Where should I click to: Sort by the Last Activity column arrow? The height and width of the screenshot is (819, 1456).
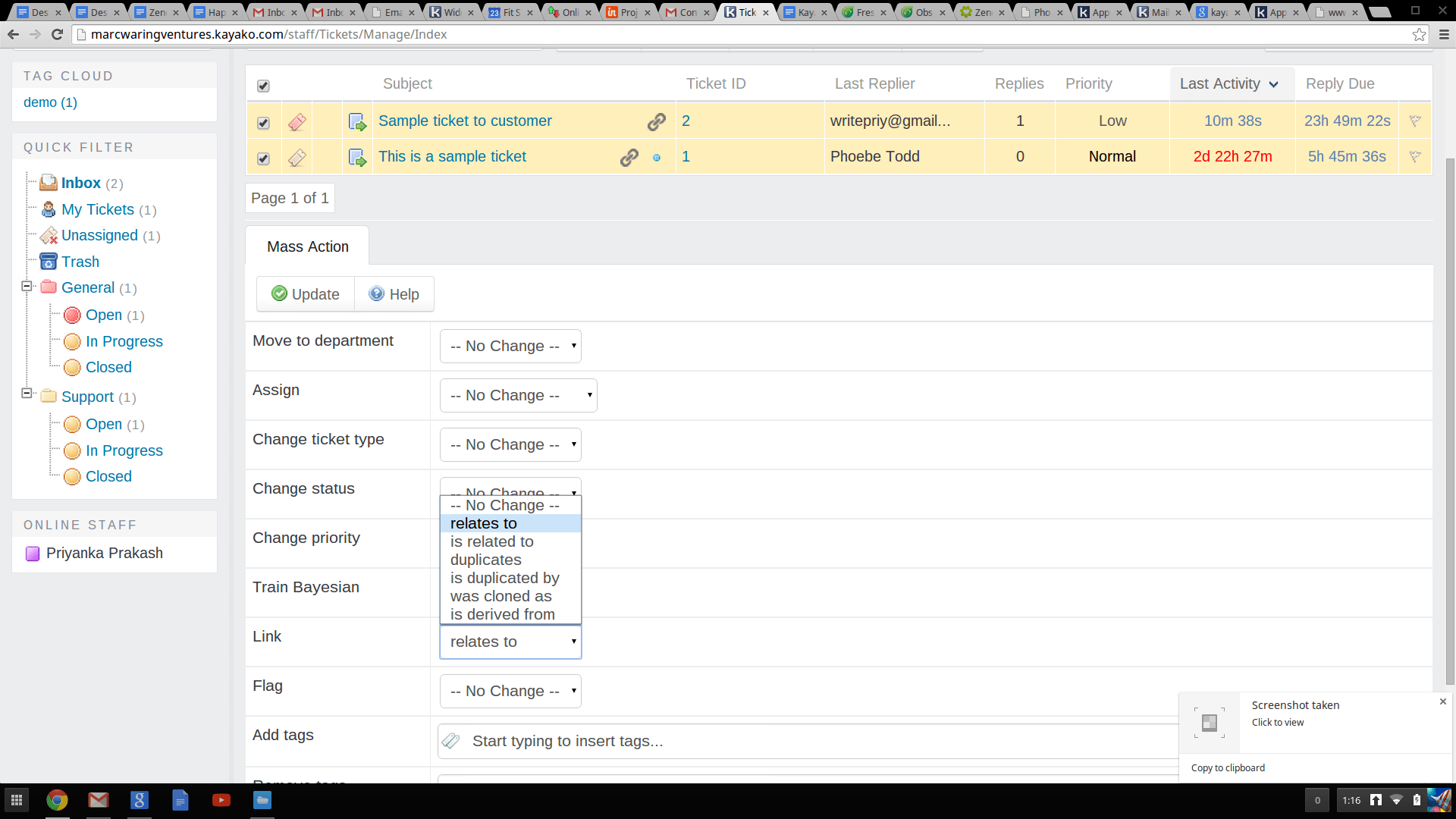click(x=1274, y=84)
